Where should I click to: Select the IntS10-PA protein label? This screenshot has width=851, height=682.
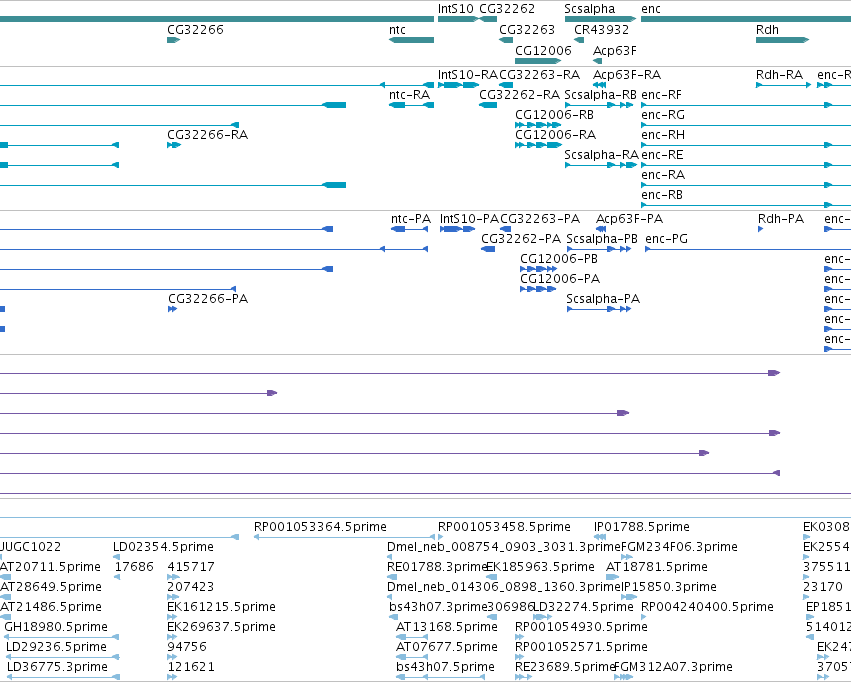pyautogui.click(x=469, y=219)
